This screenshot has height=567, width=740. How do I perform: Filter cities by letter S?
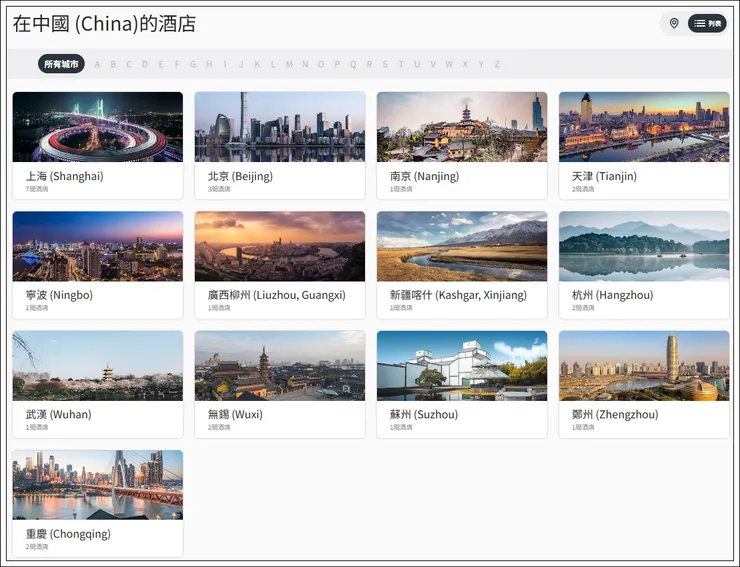coord(385,64)
